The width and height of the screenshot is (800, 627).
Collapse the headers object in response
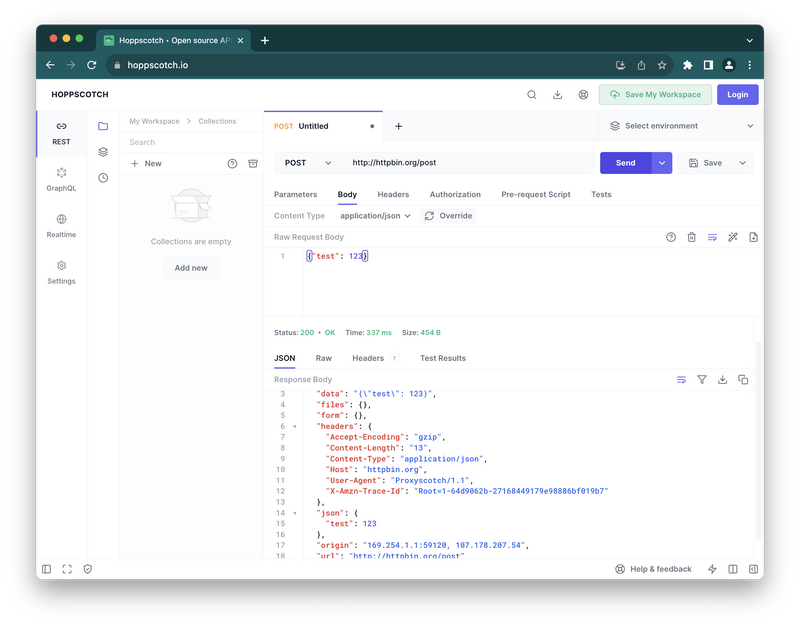[x=294, y=426]
